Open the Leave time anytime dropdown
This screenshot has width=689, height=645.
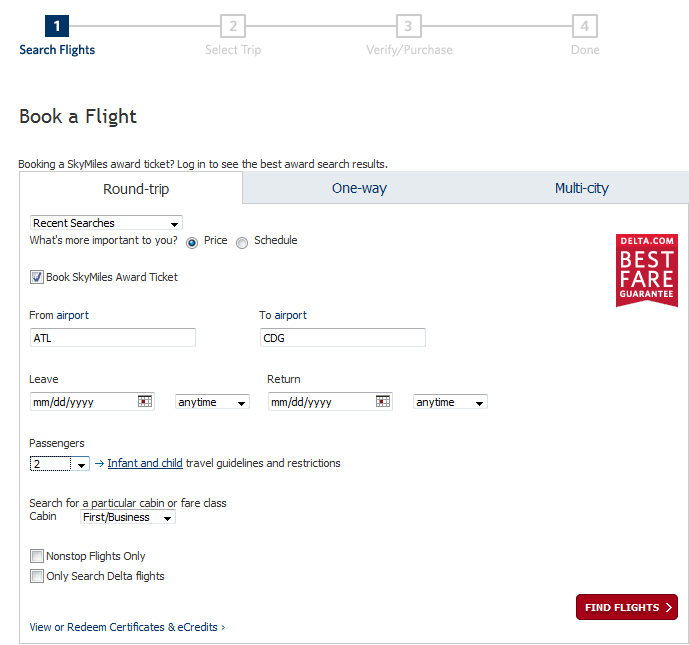[x=212, y=402]
